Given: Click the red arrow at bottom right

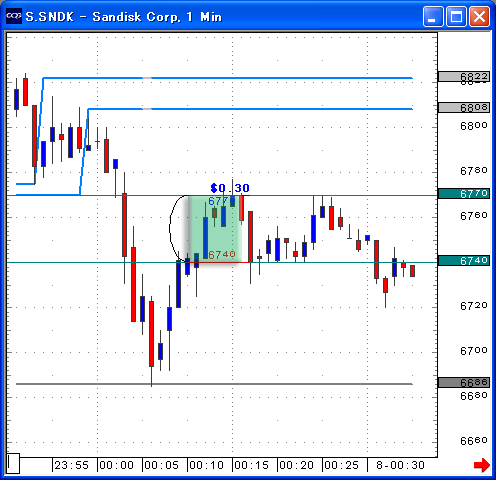Looking at the screenshot, I should [482, 465].
